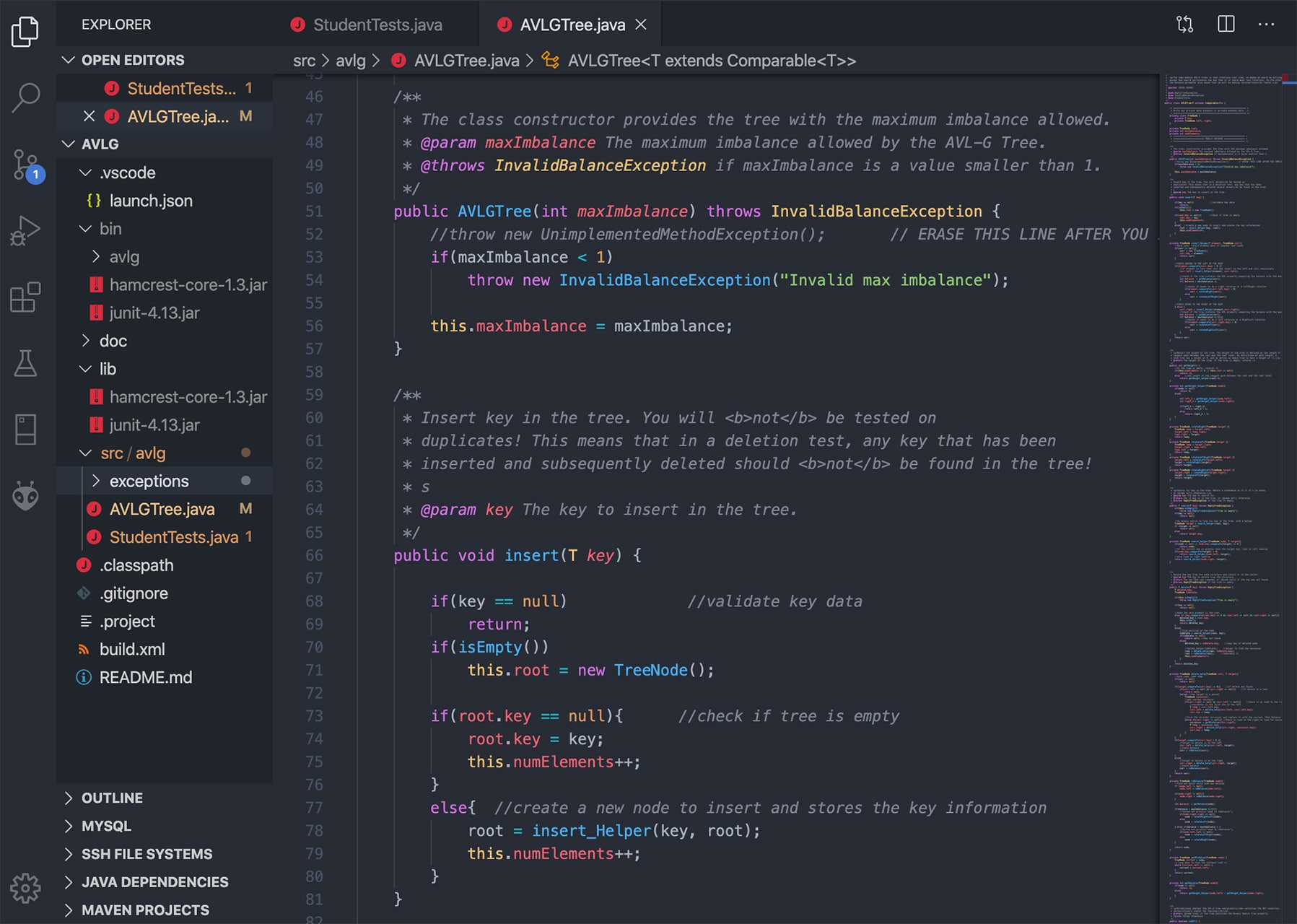The image size is (1297, 924).
Task: Click the source control graph icon in editor toolbar
Action: (1186, 23)
